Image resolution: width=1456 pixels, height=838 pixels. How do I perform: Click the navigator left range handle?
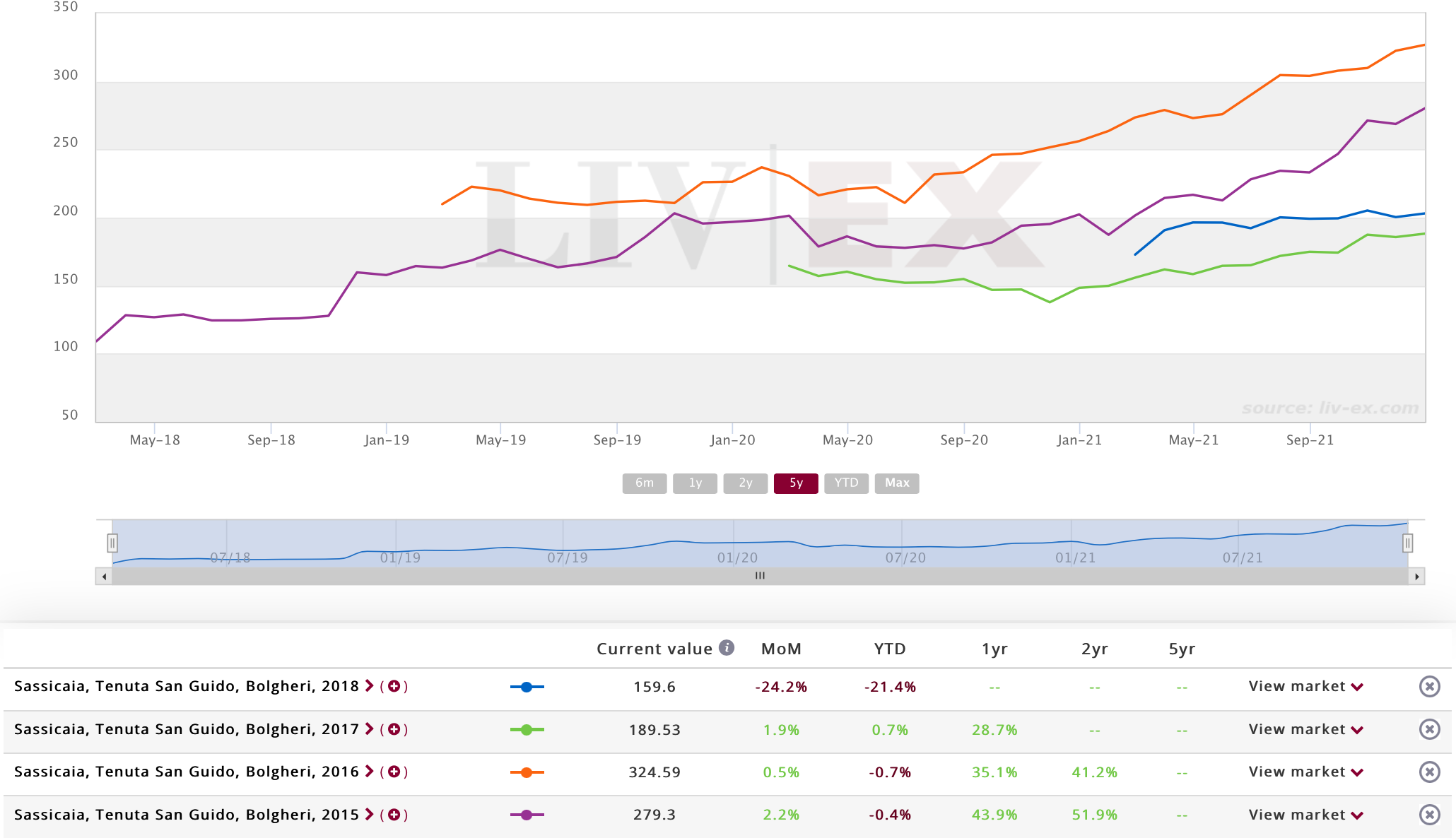112,543
